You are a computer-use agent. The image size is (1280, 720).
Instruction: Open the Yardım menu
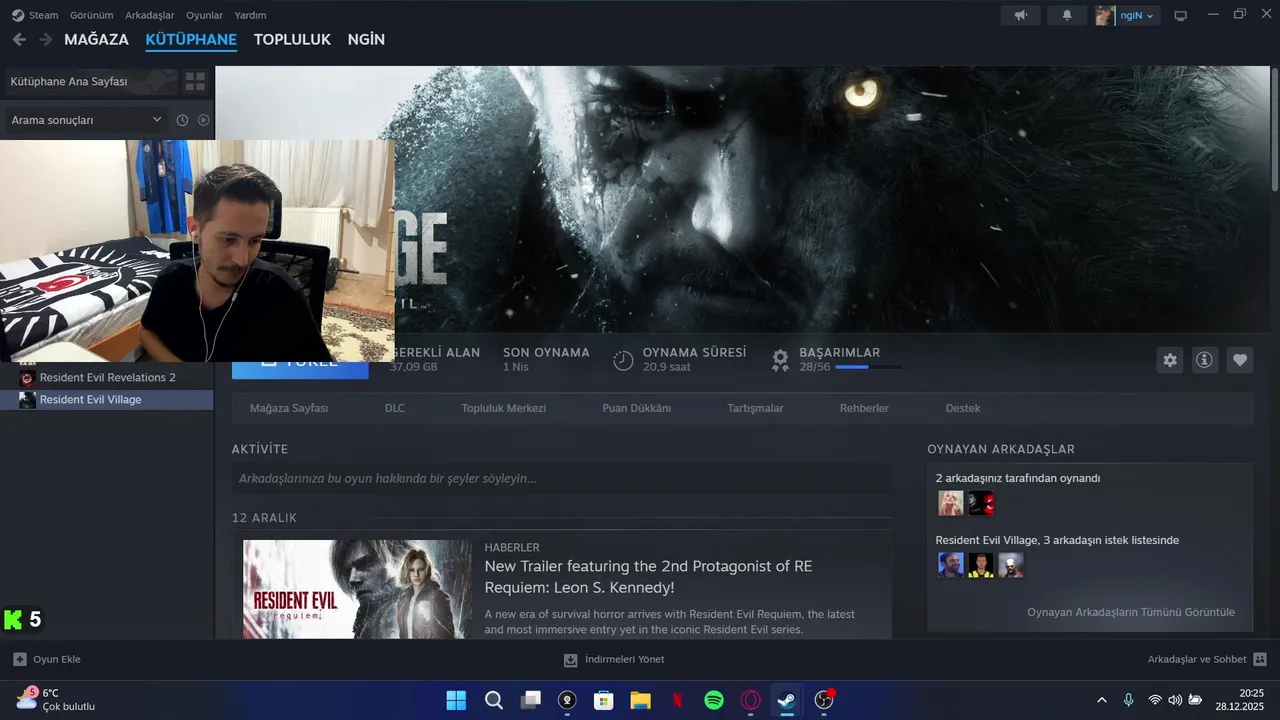click(x=250, y=15)
